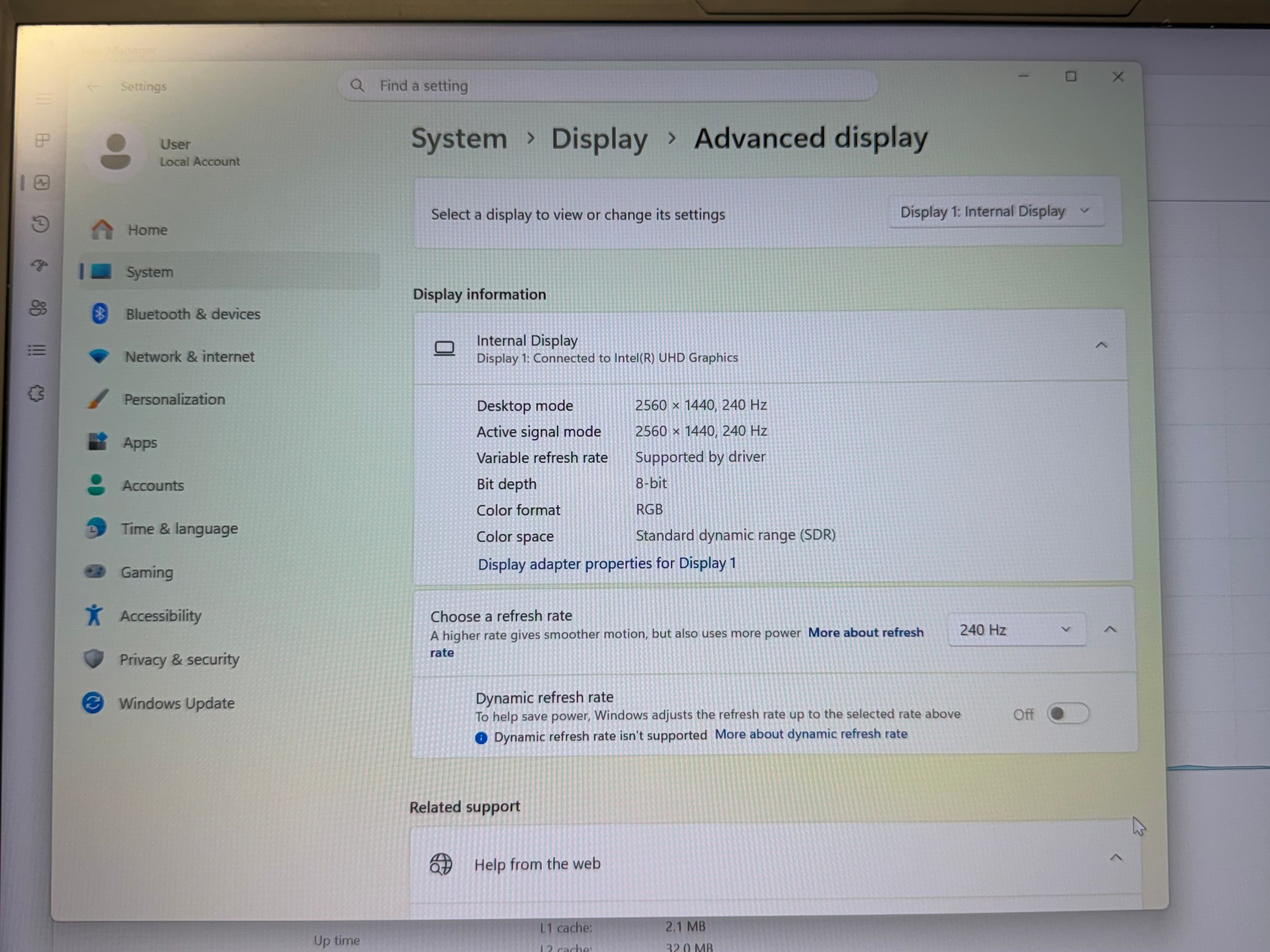Go to System in the breadcrumb

(459, 138)
